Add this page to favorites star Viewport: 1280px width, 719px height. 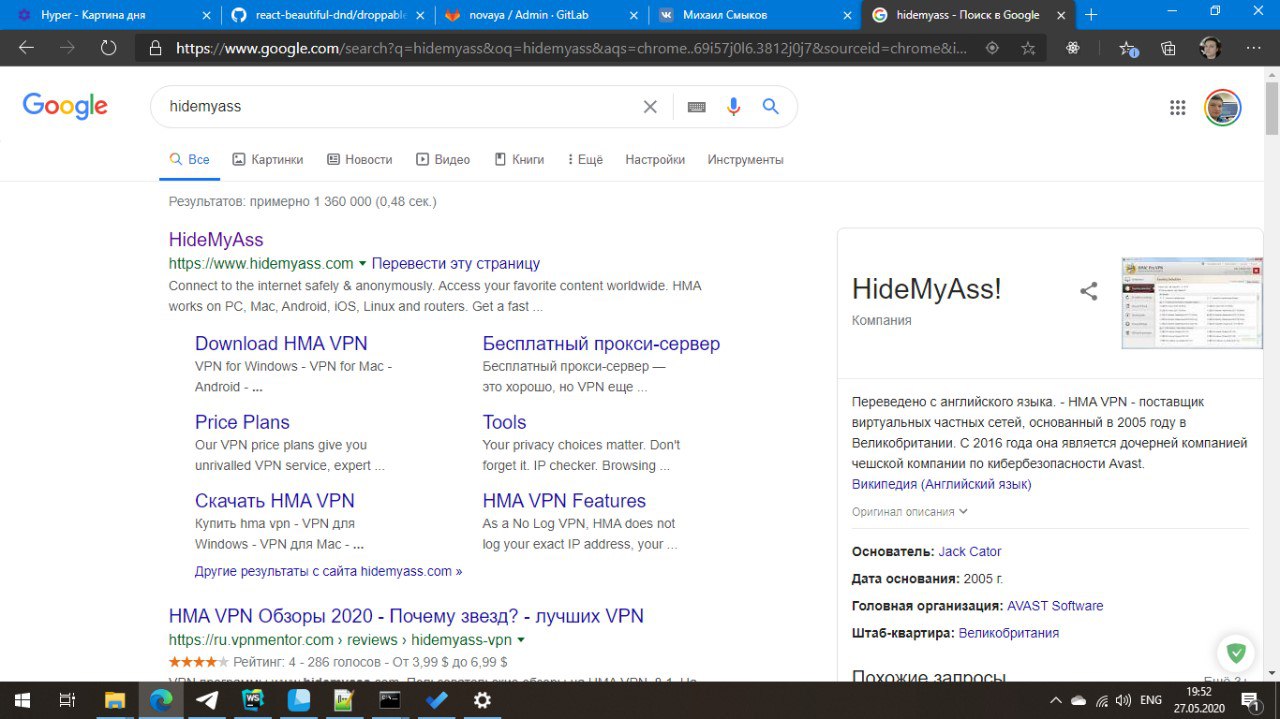tap(1028, 48)
